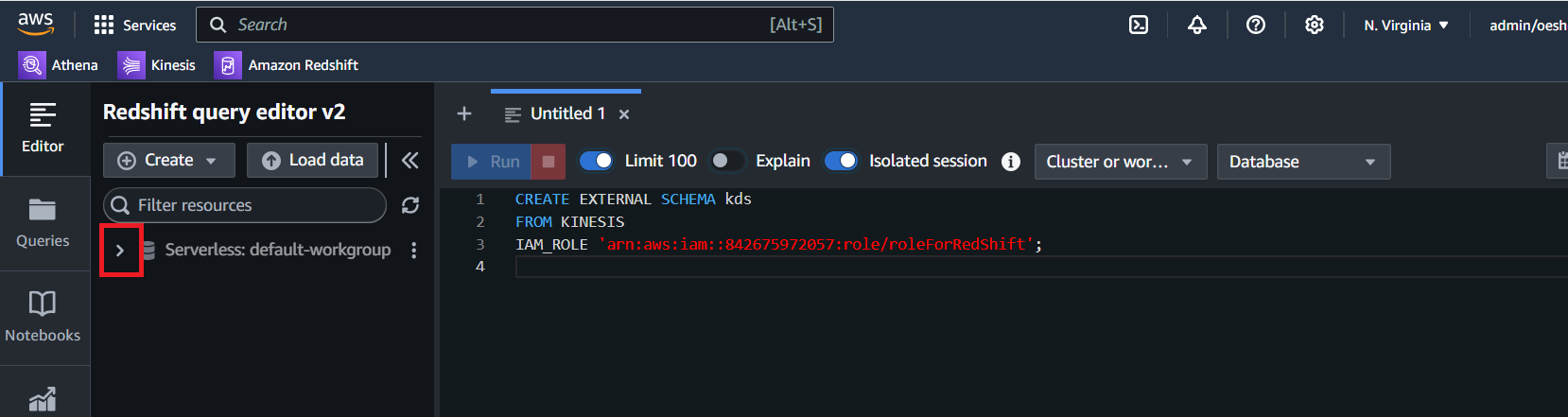Refresh the resources list
The image size is (1568, 417).
pos(410,205)
